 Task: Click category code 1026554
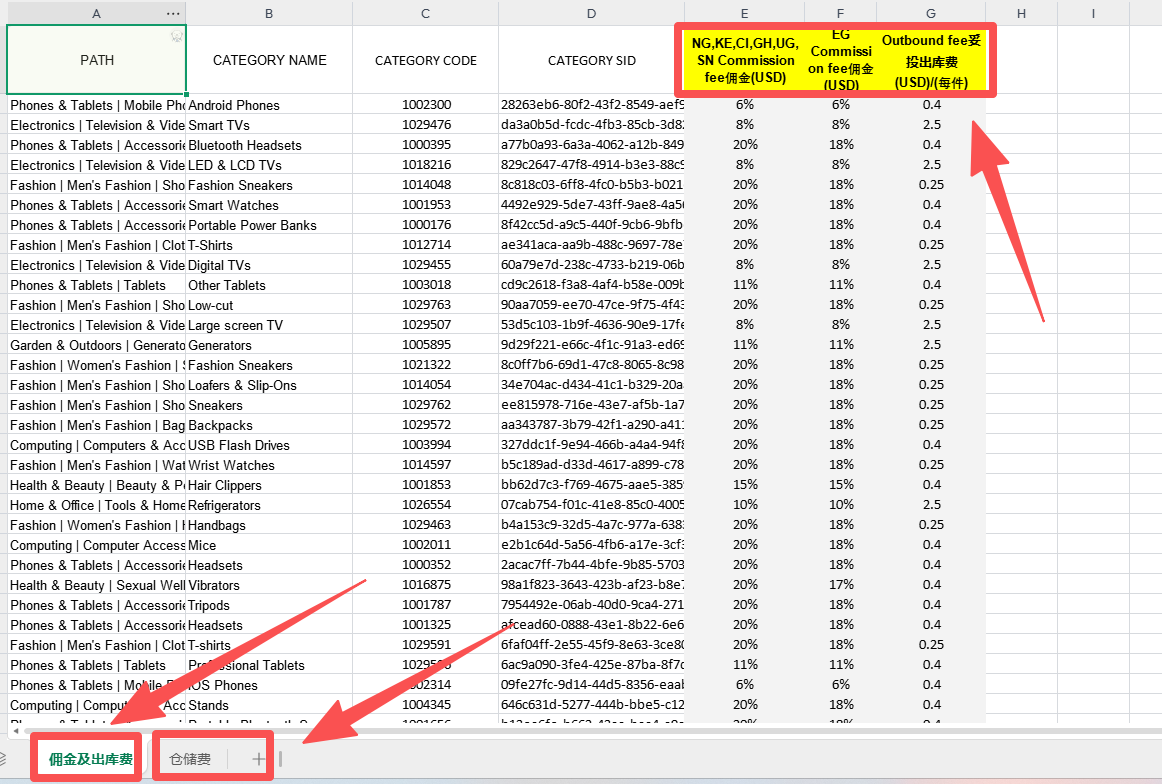click(425, 505)
